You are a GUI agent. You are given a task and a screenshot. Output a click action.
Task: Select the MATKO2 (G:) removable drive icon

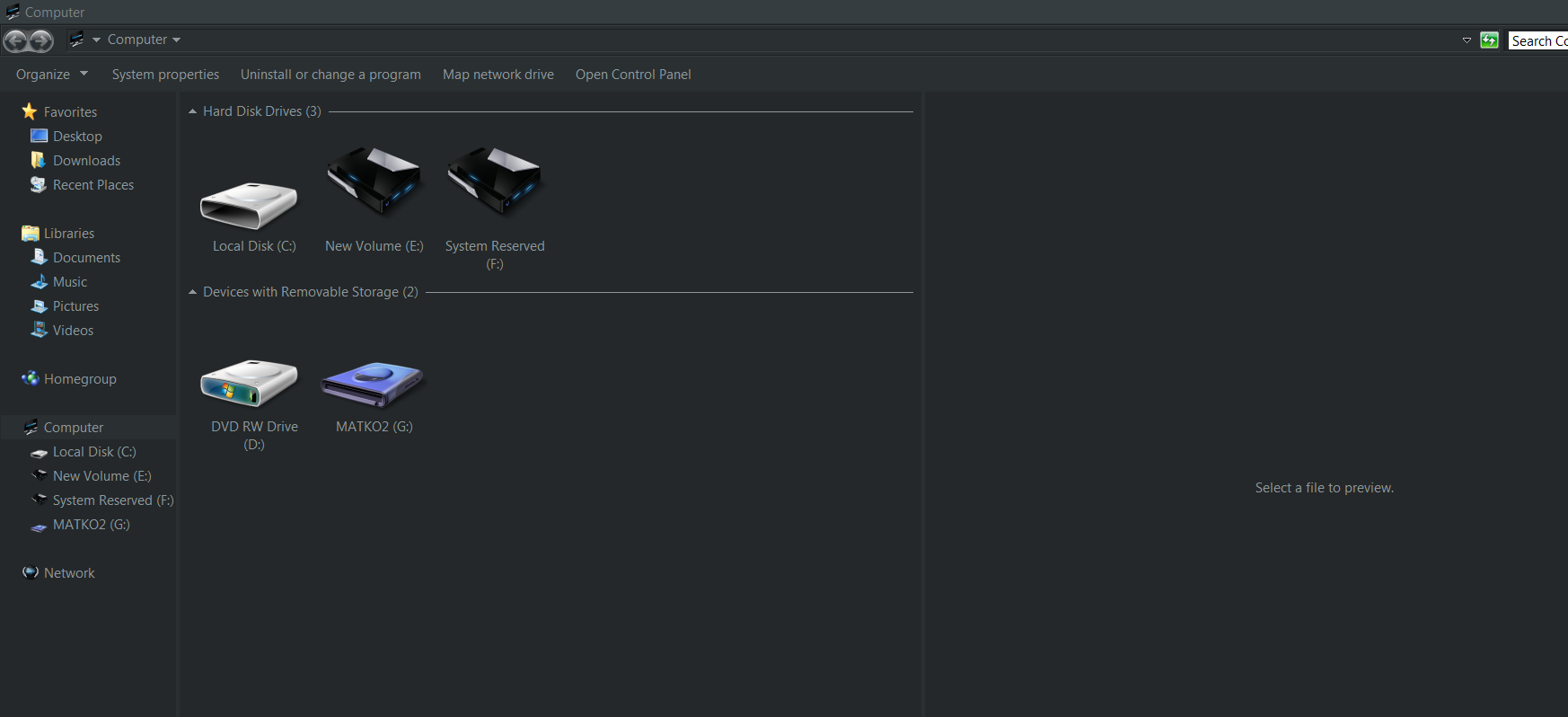pos(372,383)
